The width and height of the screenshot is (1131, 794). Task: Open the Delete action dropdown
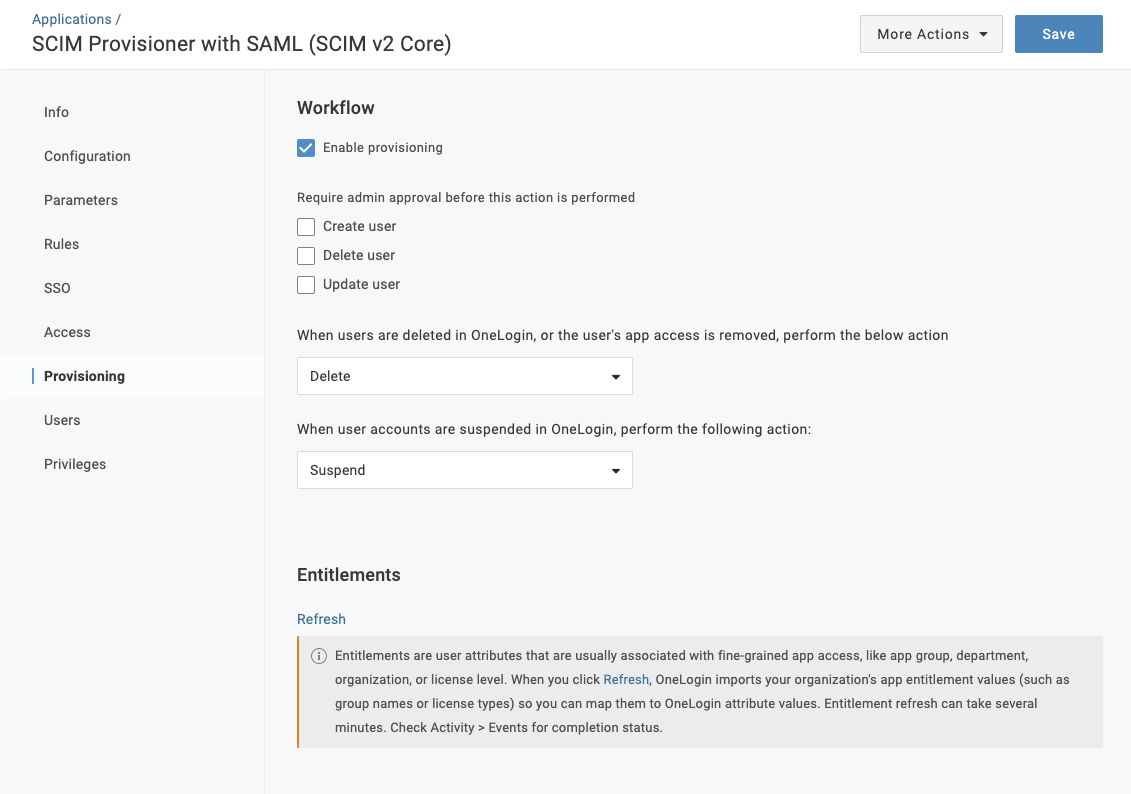coord(464,376)
